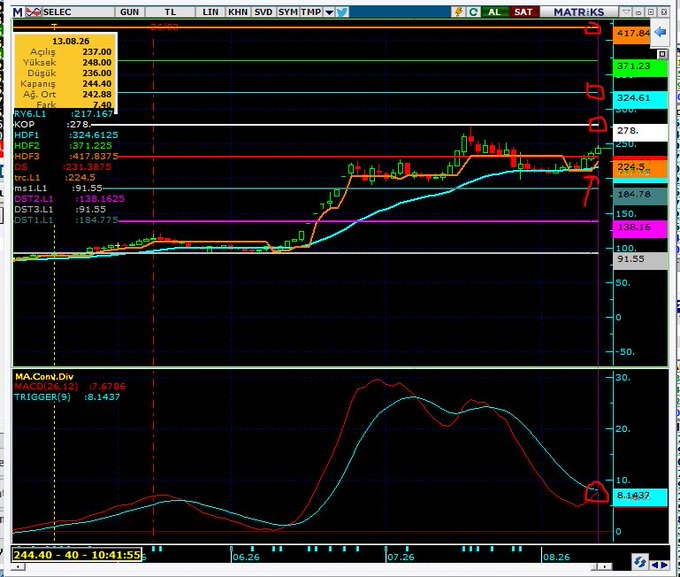This screenshot has height=577, width=680.
Task: Click the DST1.L1 indicator label
Action: click(33, 220)
